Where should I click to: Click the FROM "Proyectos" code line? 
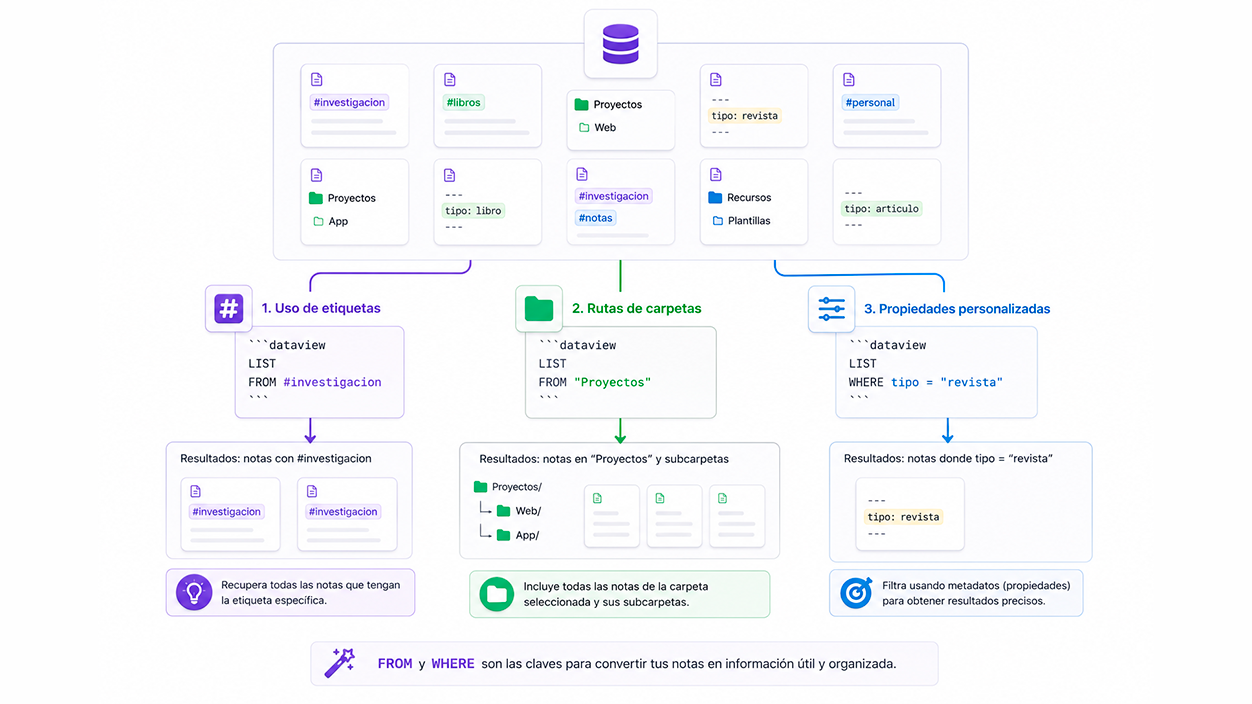pos(595,382)
